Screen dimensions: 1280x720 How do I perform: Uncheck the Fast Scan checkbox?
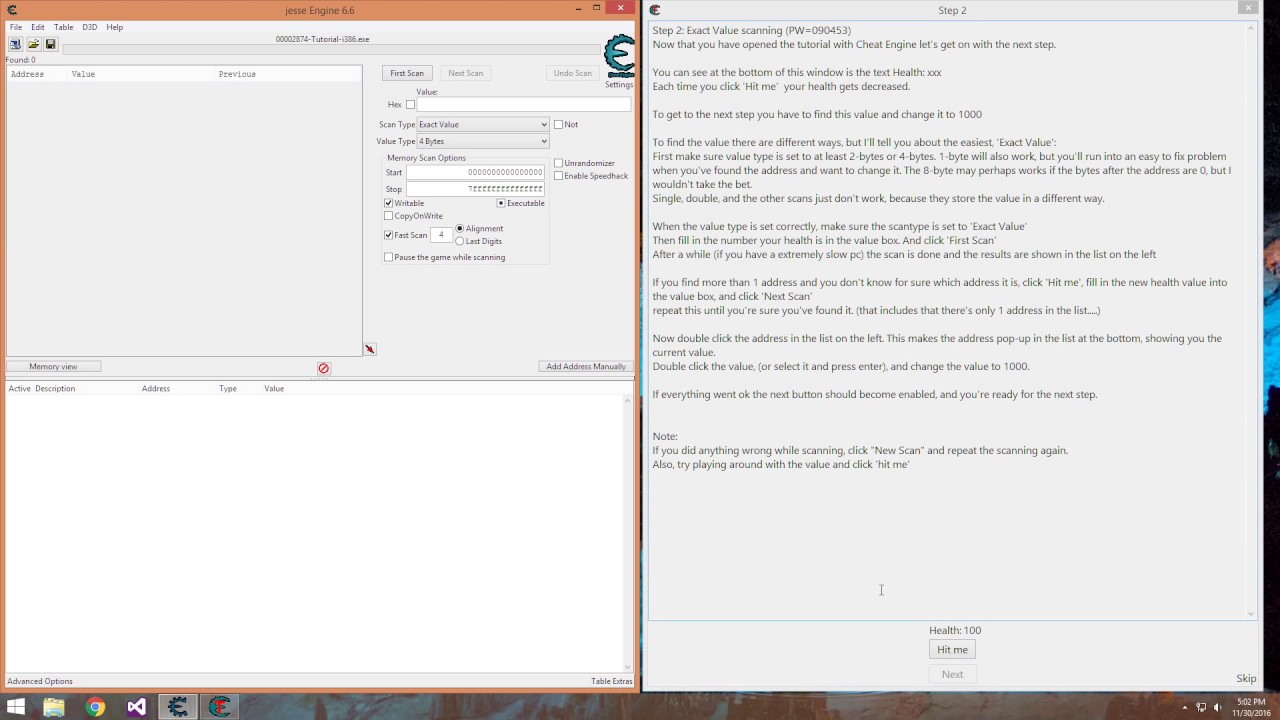388,235
